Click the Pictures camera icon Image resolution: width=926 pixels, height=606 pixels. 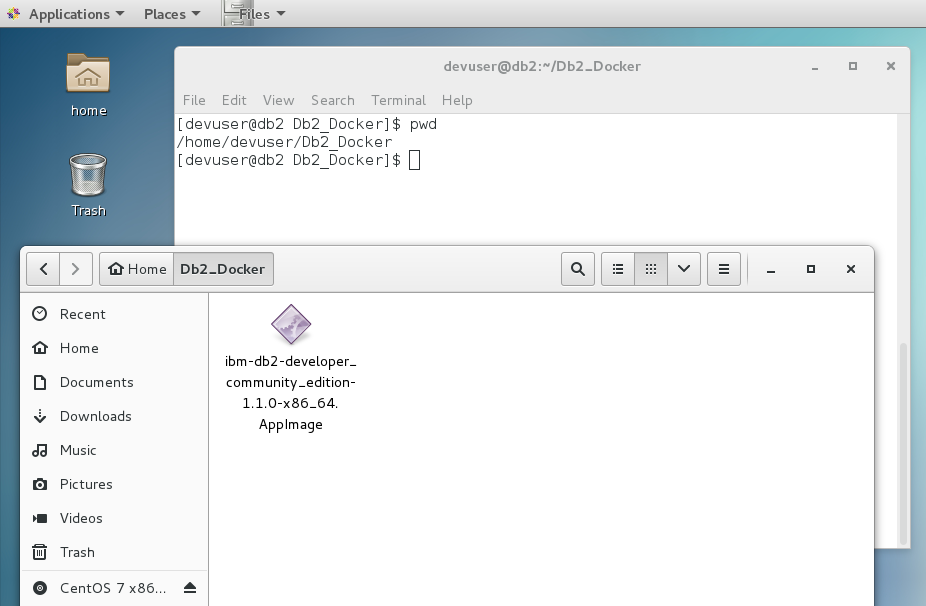[40, 484]
